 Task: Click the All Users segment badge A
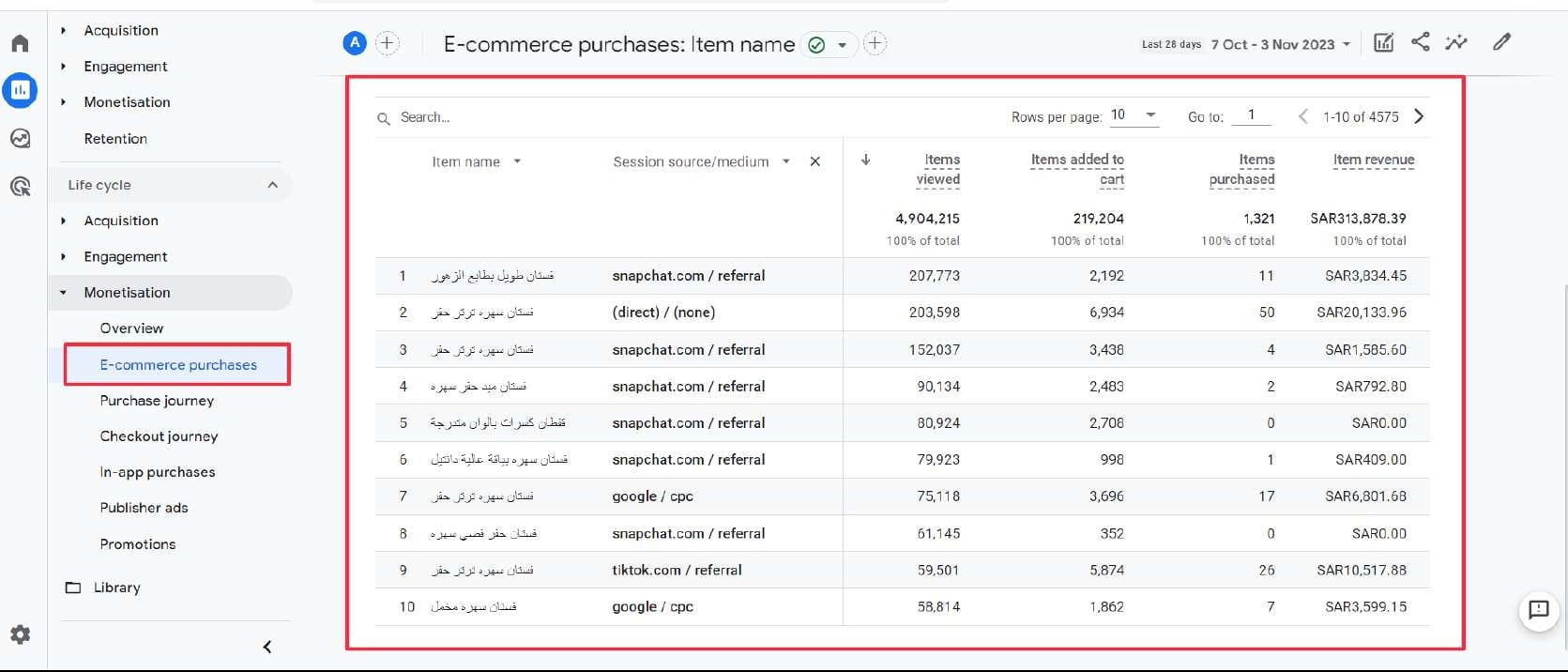[x=355, y=42]
